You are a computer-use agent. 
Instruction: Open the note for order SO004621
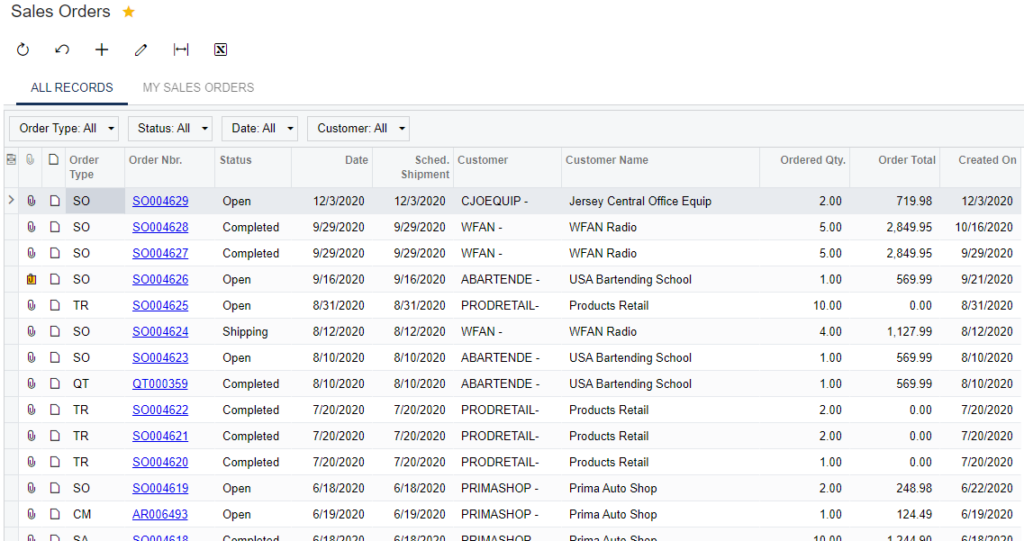[x=55, y=436]
